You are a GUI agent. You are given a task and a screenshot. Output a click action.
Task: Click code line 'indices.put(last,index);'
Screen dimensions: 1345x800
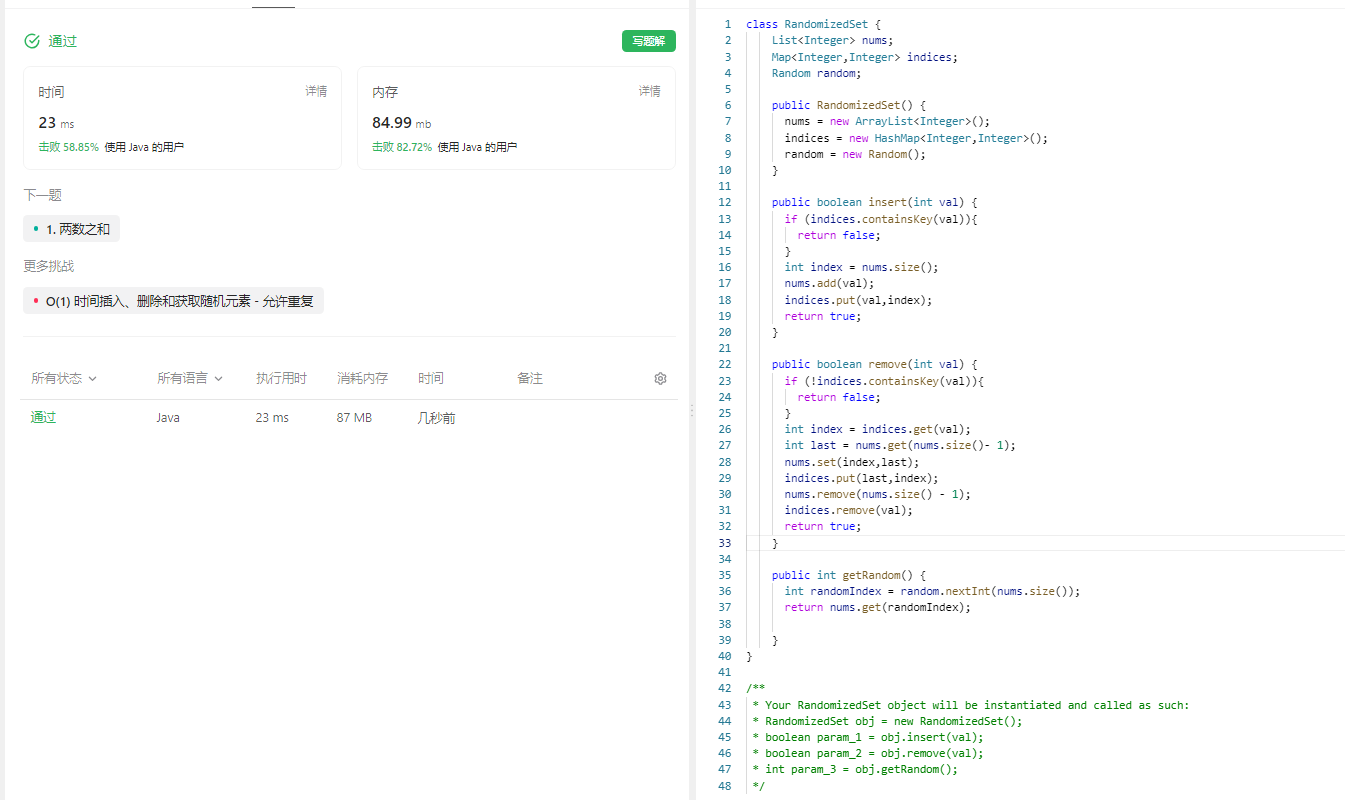click(862, 478)
